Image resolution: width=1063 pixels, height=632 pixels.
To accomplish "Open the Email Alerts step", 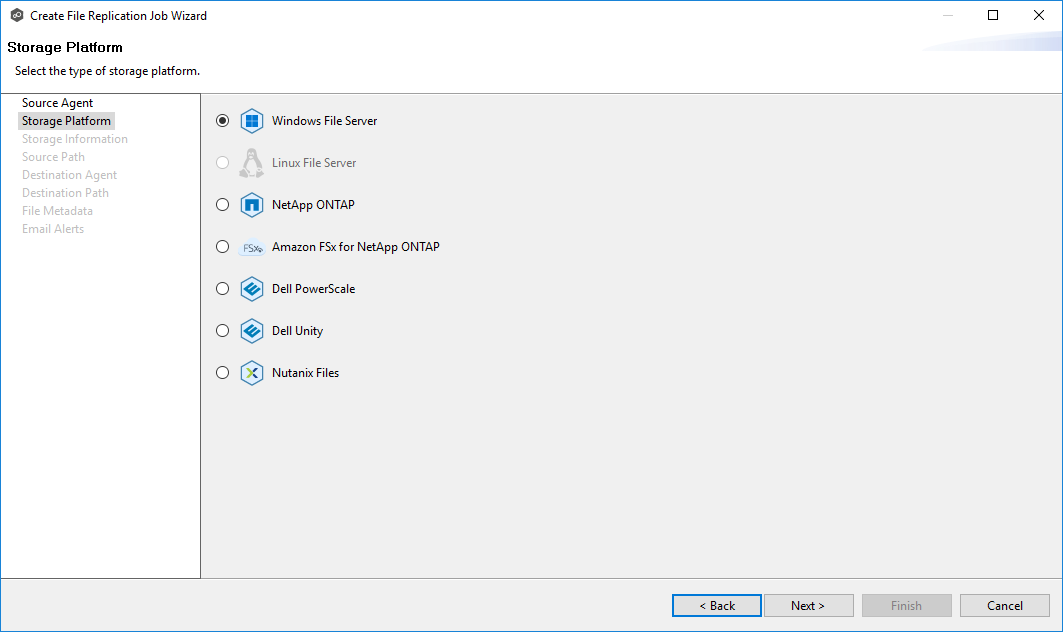I will tap(53, 229).
